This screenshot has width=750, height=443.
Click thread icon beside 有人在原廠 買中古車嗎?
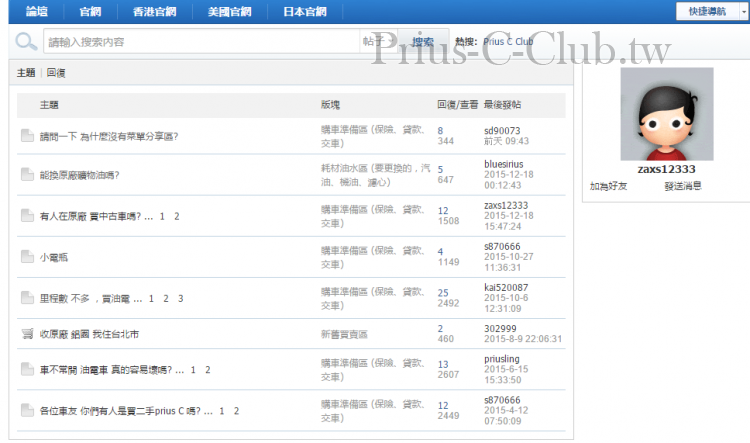click(x=27, y=216)
